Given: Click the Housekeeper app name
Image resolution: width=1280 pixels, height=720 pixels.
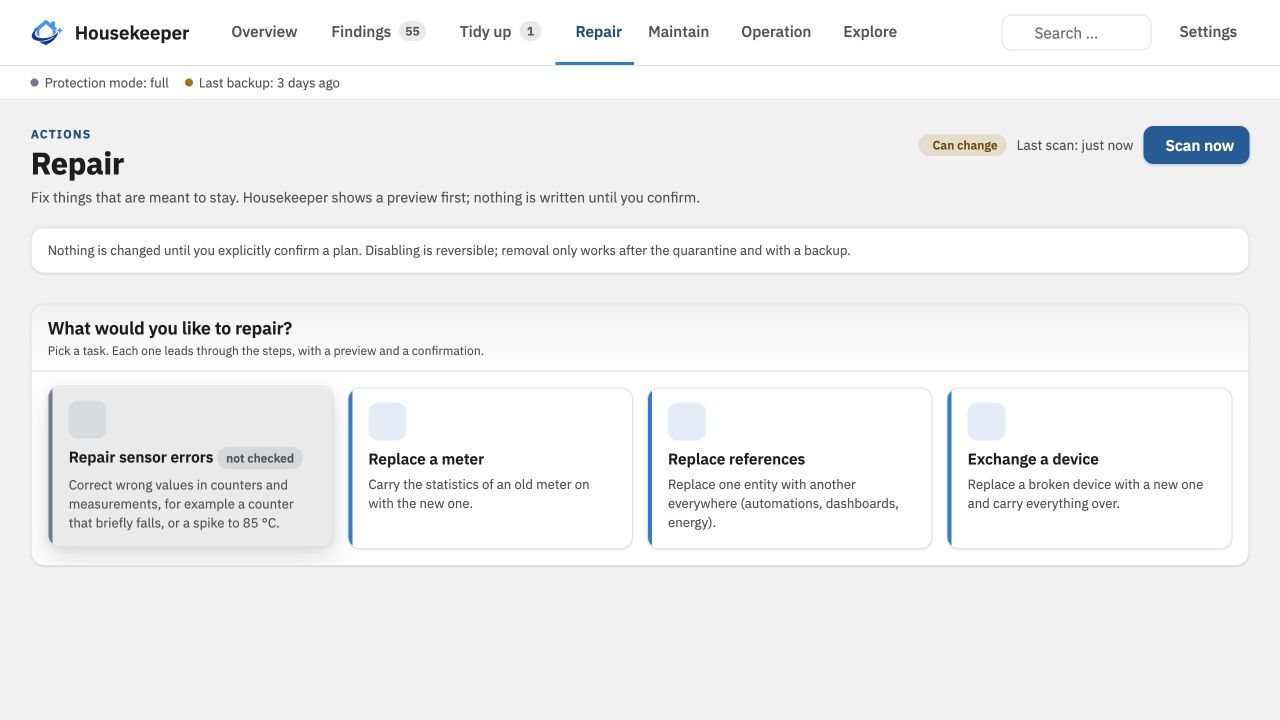Looking at the screenshot, I should point(132,33).
